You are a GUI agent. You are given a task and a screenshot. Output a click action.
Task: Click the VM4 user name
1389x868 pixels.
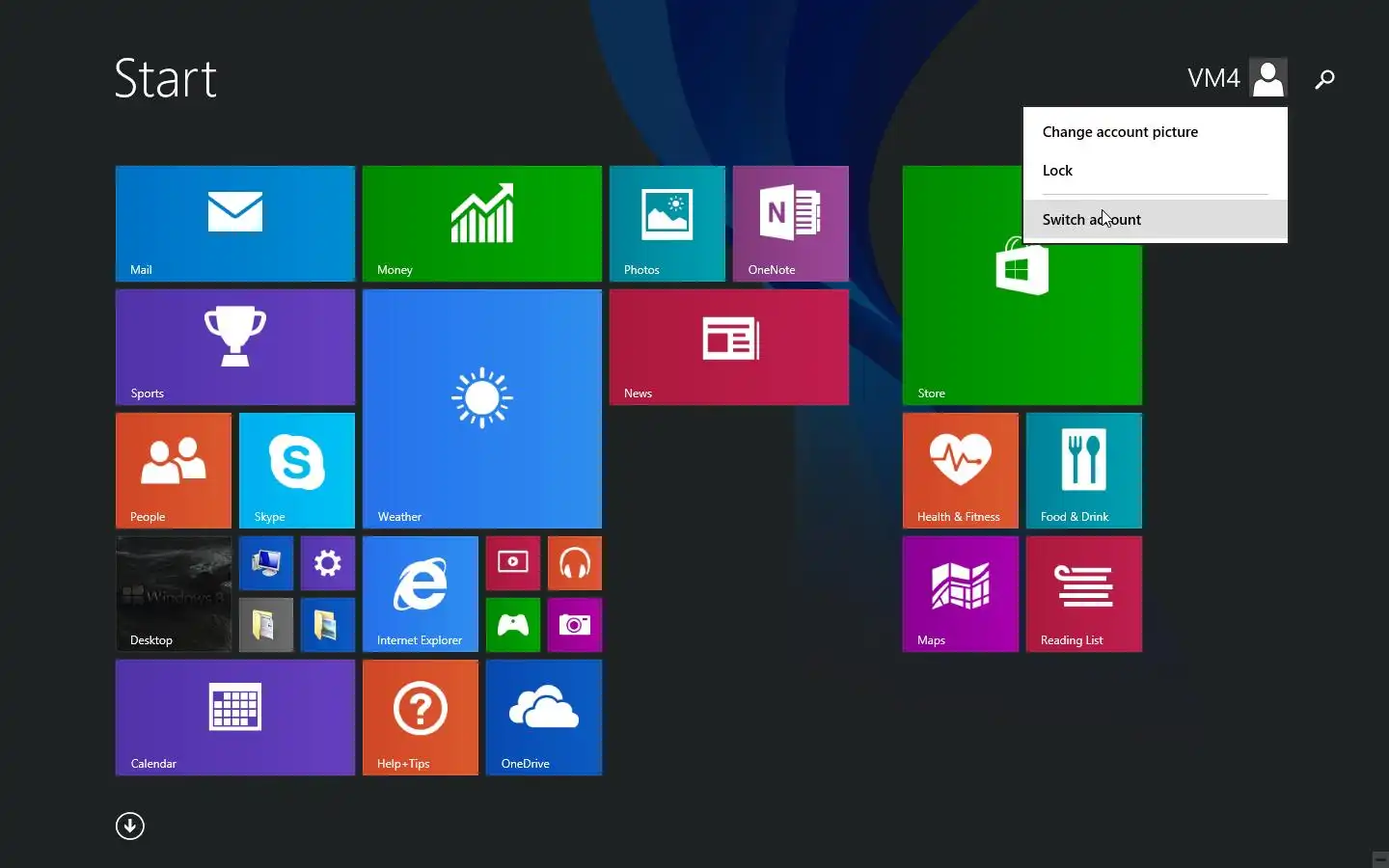tap(1213, 78)
